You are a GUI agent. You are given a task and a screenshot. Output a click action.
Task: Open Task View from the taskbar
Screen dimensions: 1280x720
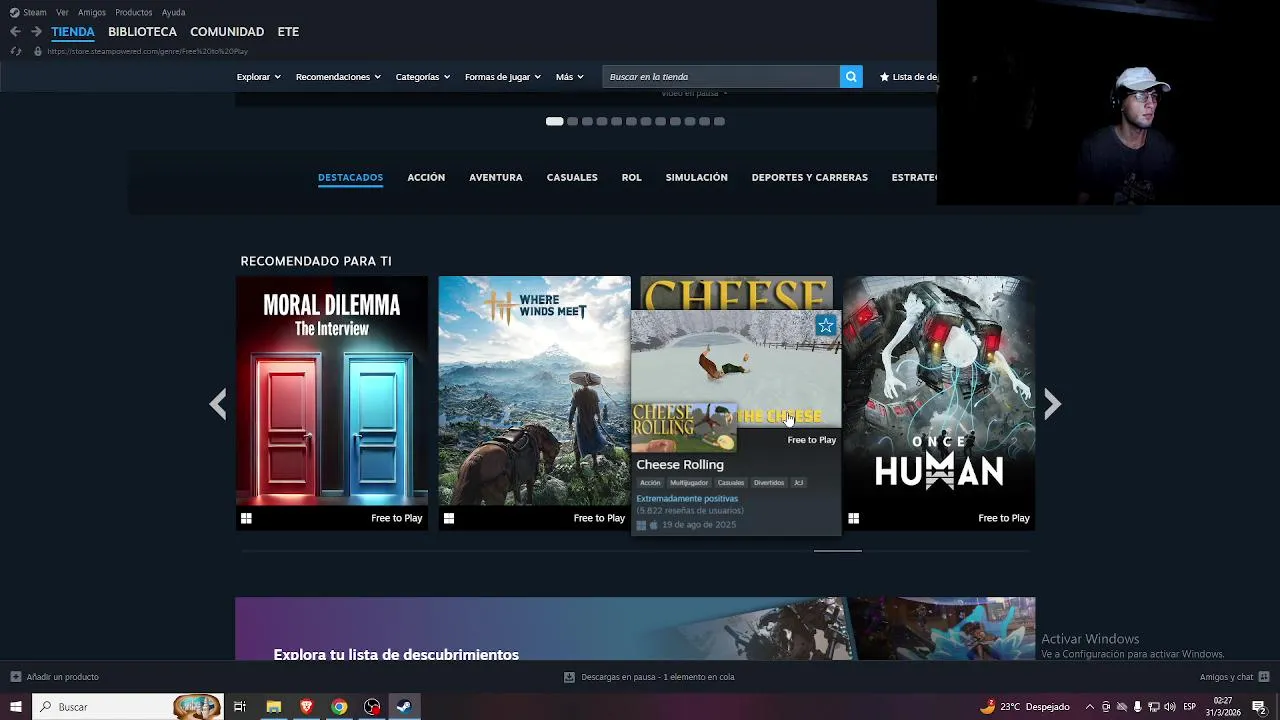pyautogui.click(x=240, y=707)
